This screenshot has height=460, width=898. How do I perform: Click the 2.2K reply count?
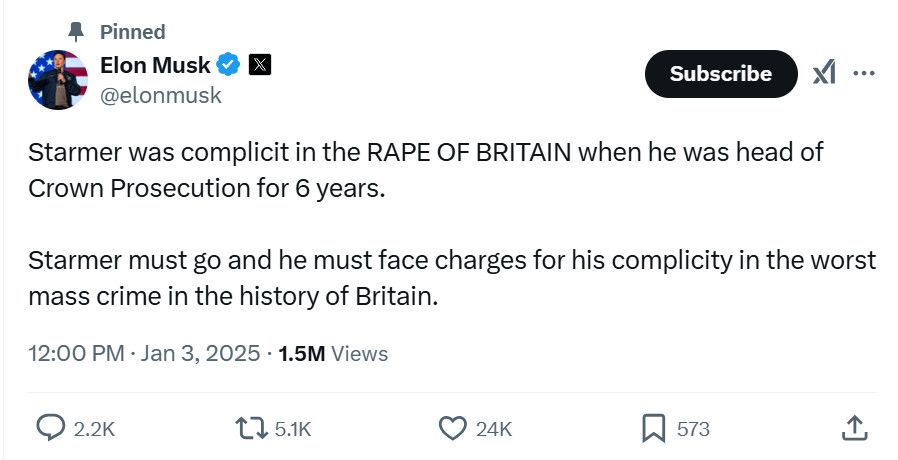coord(94,429)
